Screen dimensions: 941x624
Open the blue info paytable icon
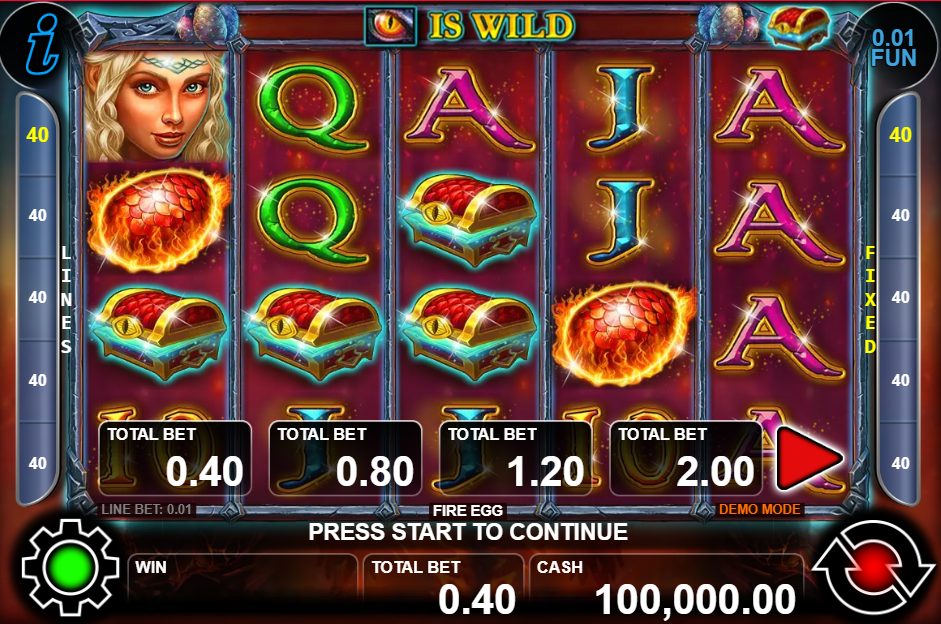(x=43, y=45)
